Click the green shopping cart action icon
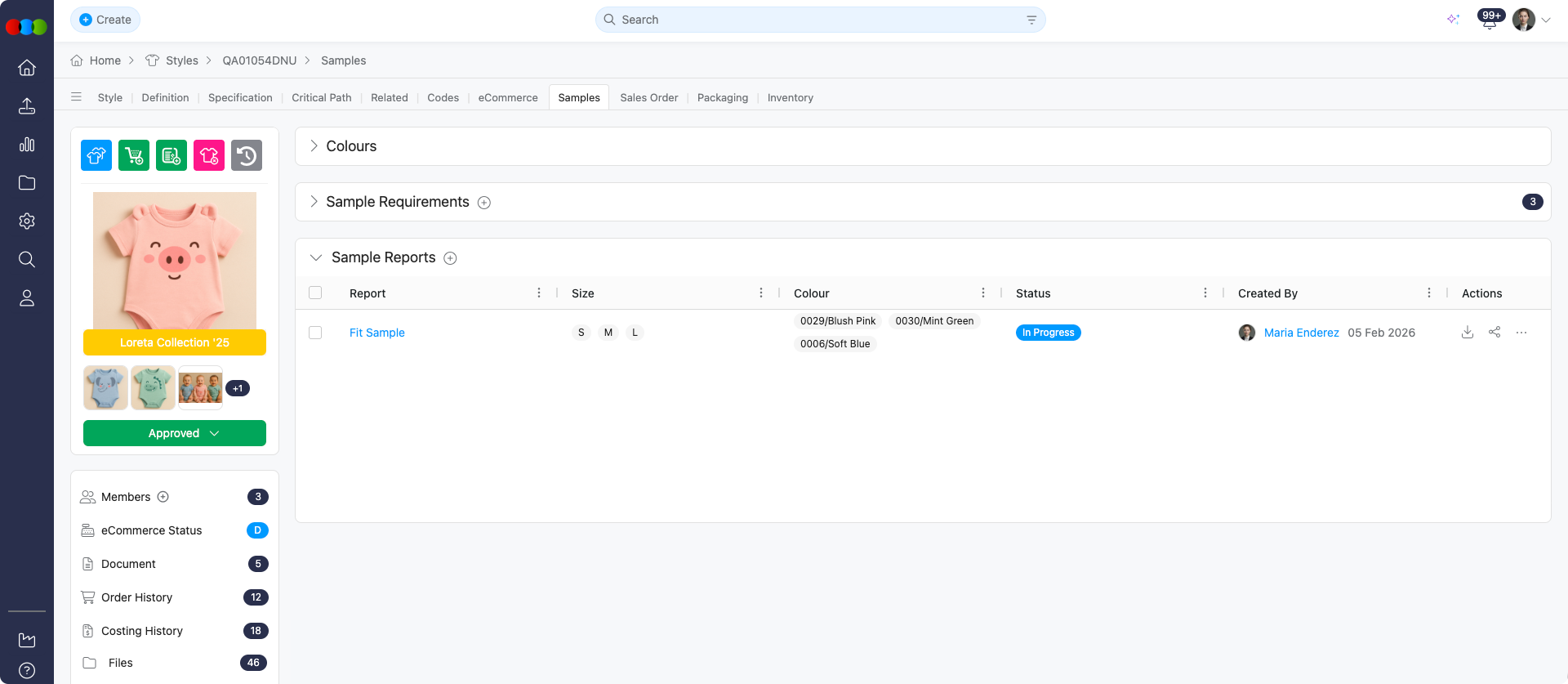 click(x=134, y=155)
